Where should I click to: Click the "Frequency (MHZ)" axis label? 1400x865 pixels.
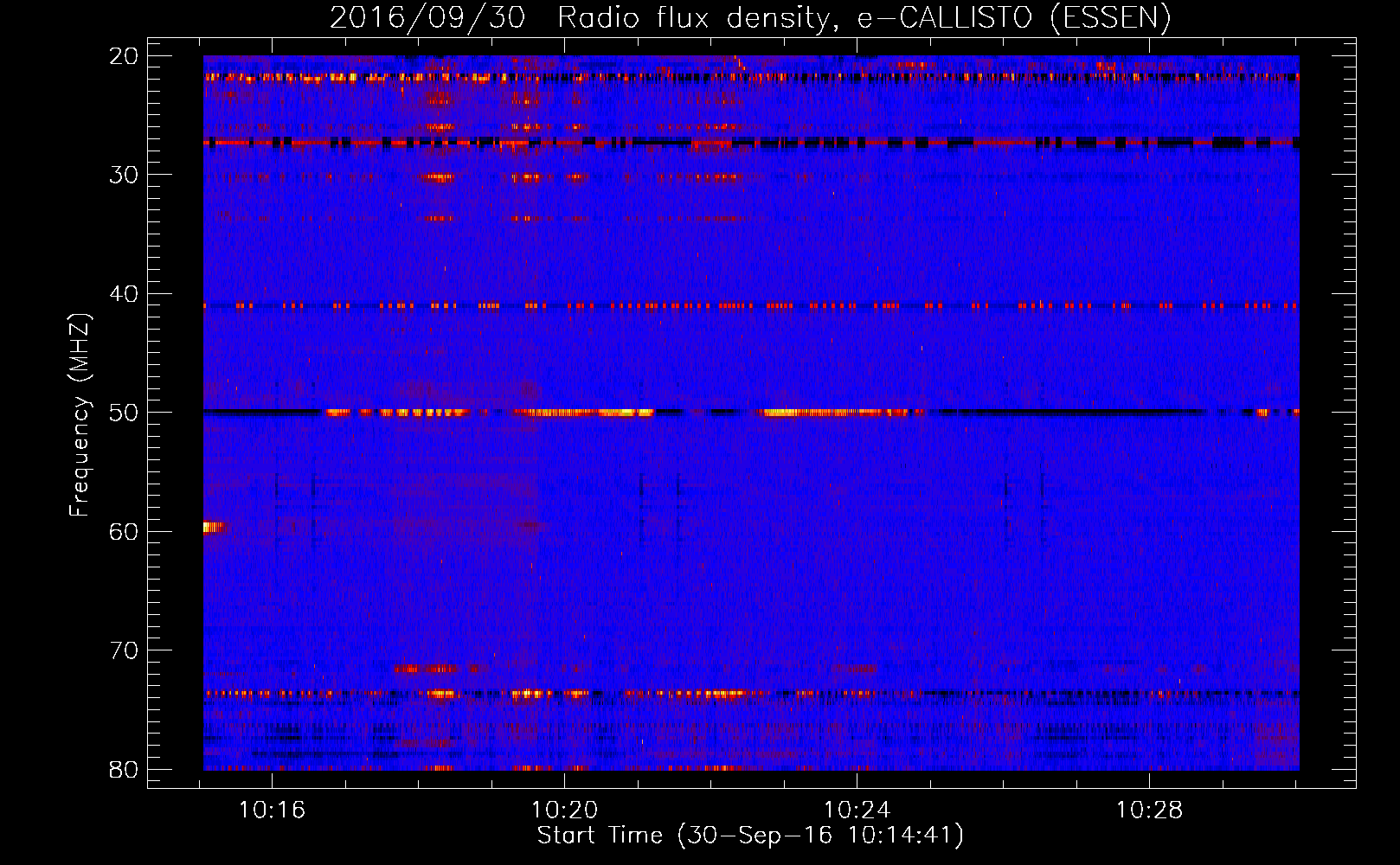(80, 415)
